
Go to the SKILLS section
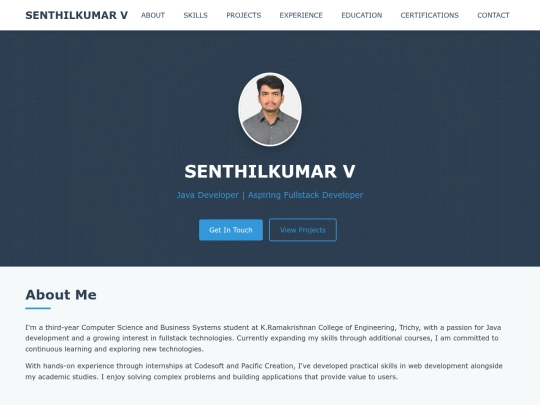click(195, 15)
